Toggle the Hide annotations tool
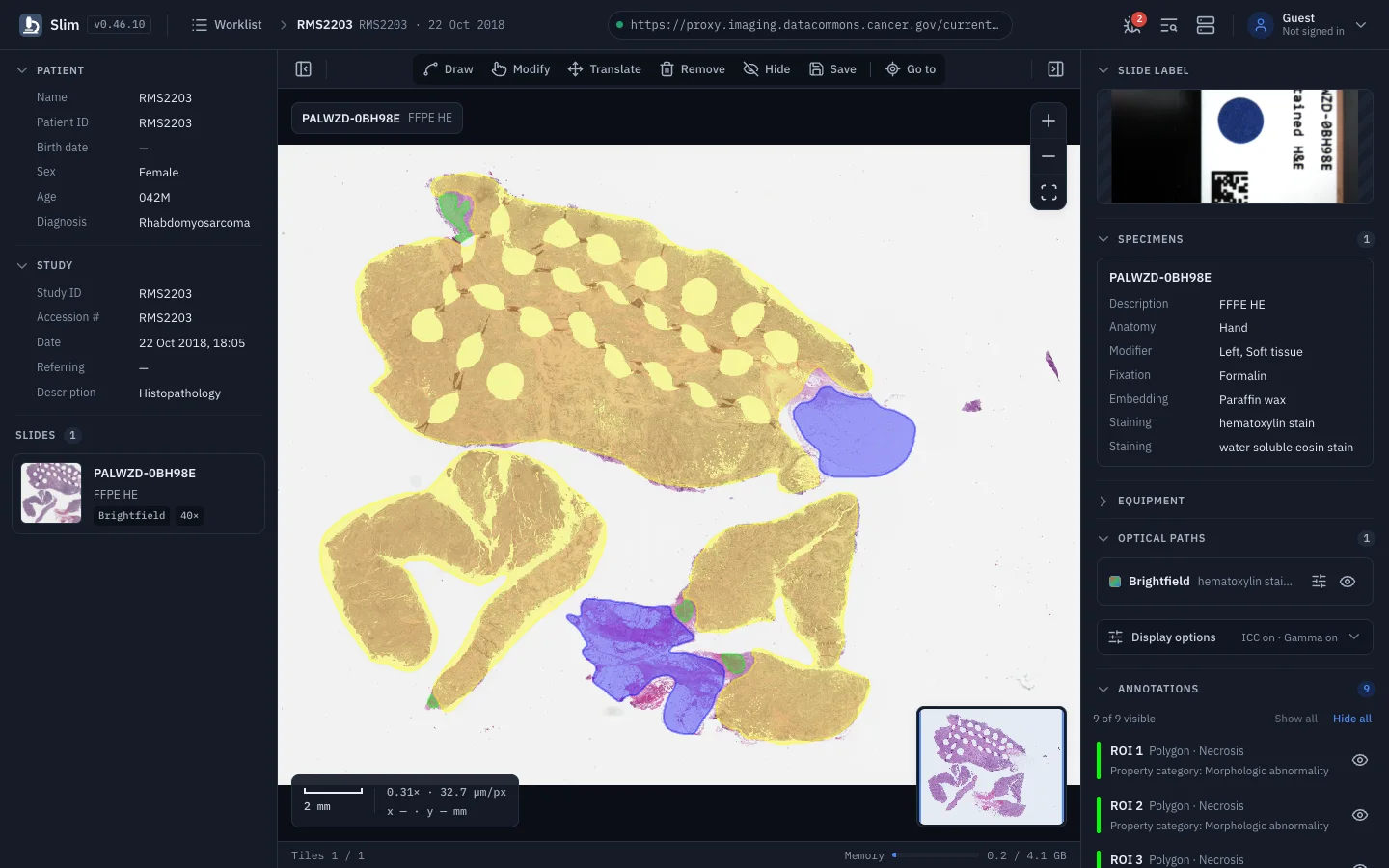 point(767,69)
